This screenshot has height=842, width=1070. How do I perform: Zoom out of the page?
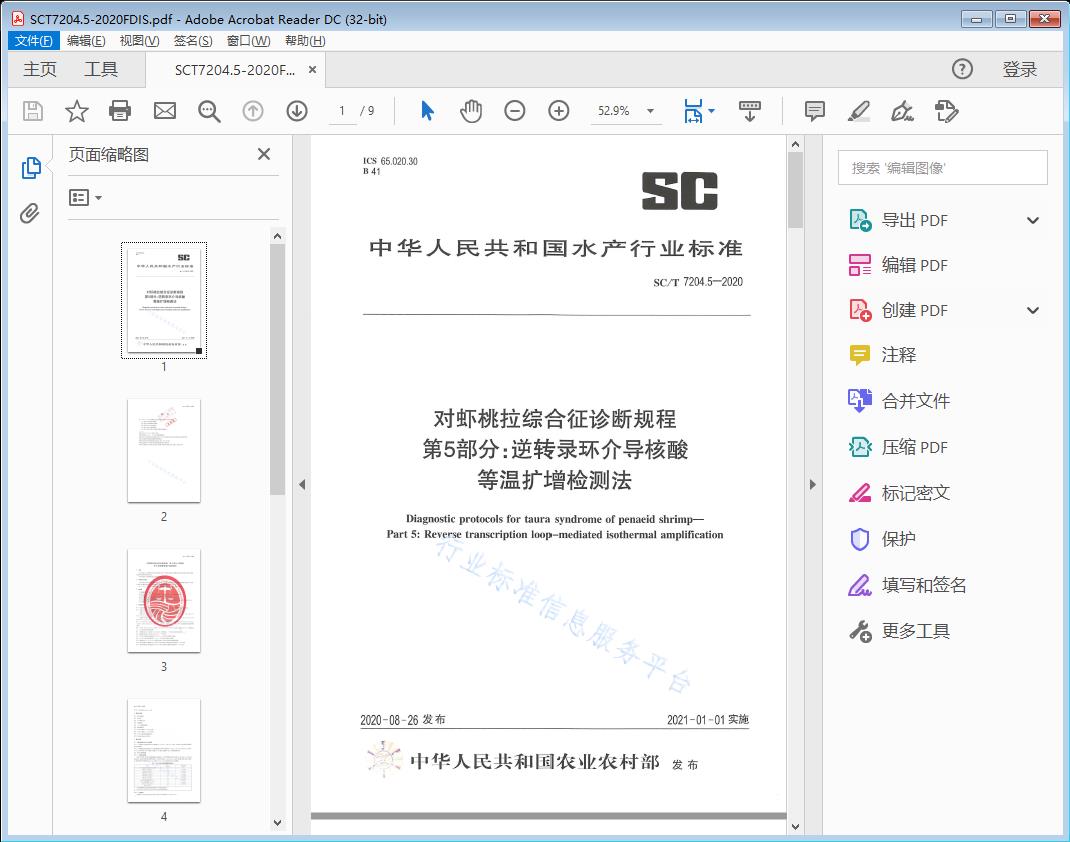[515, 111]
